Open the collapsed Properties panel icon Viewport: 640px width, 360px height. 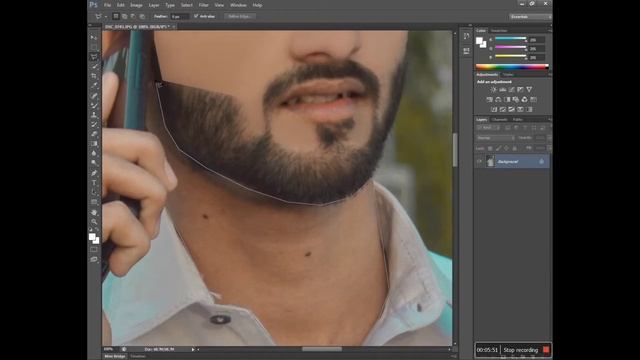pos(466,51)
